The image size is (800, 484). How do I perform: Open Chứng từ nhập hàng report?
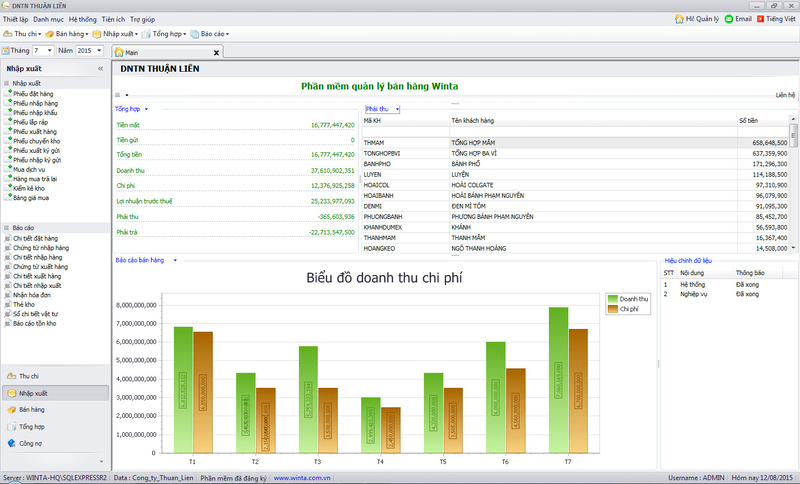pos(41,248)
